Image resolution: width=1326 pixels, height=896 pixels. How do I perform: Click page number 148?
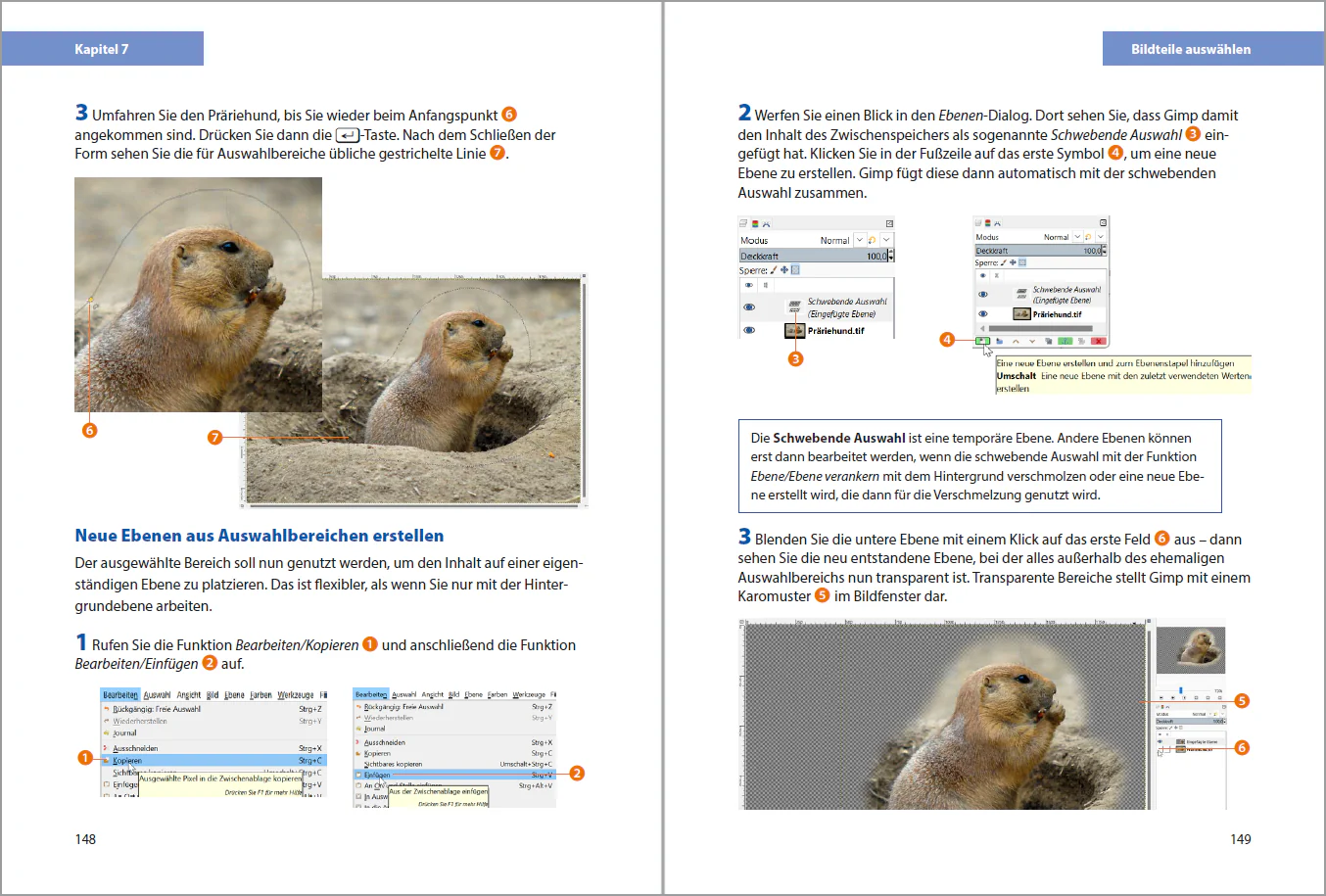click(x=85, y=839)
